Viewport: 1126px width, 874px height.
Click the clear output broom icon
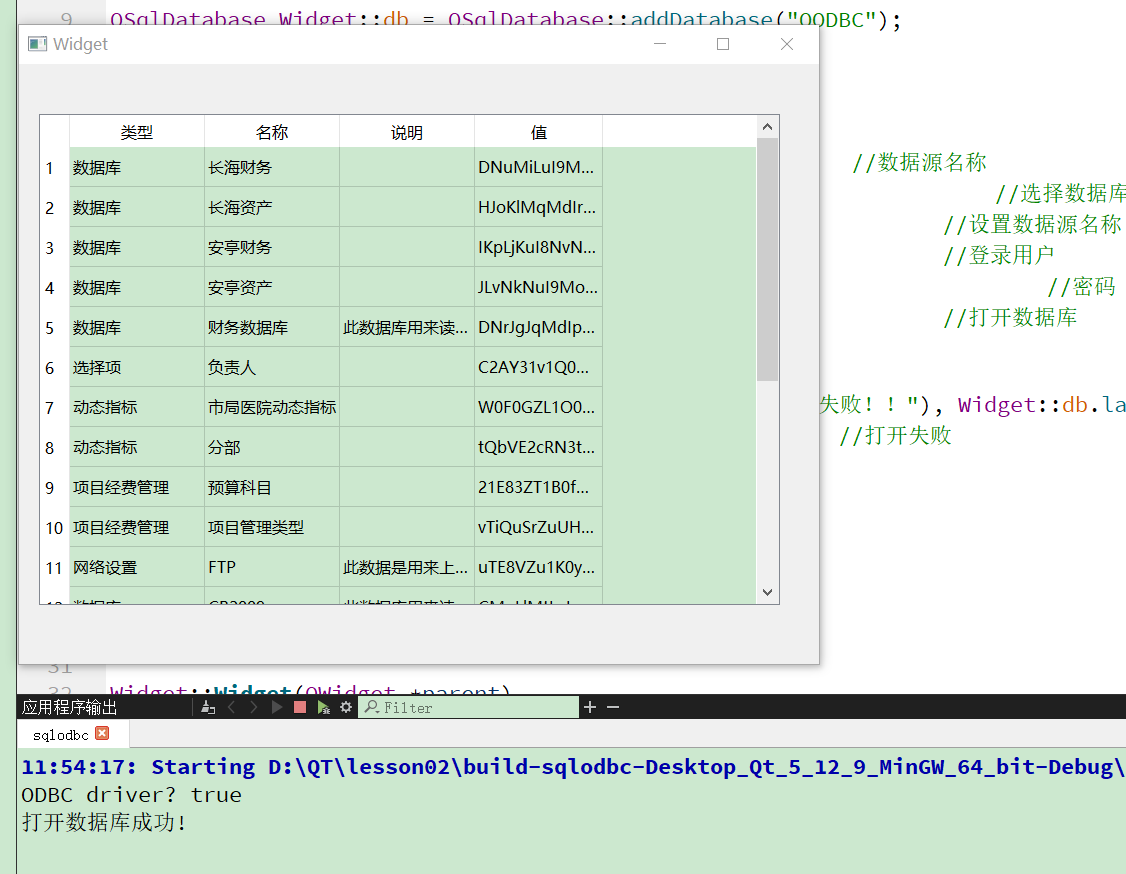click(207, 707)
